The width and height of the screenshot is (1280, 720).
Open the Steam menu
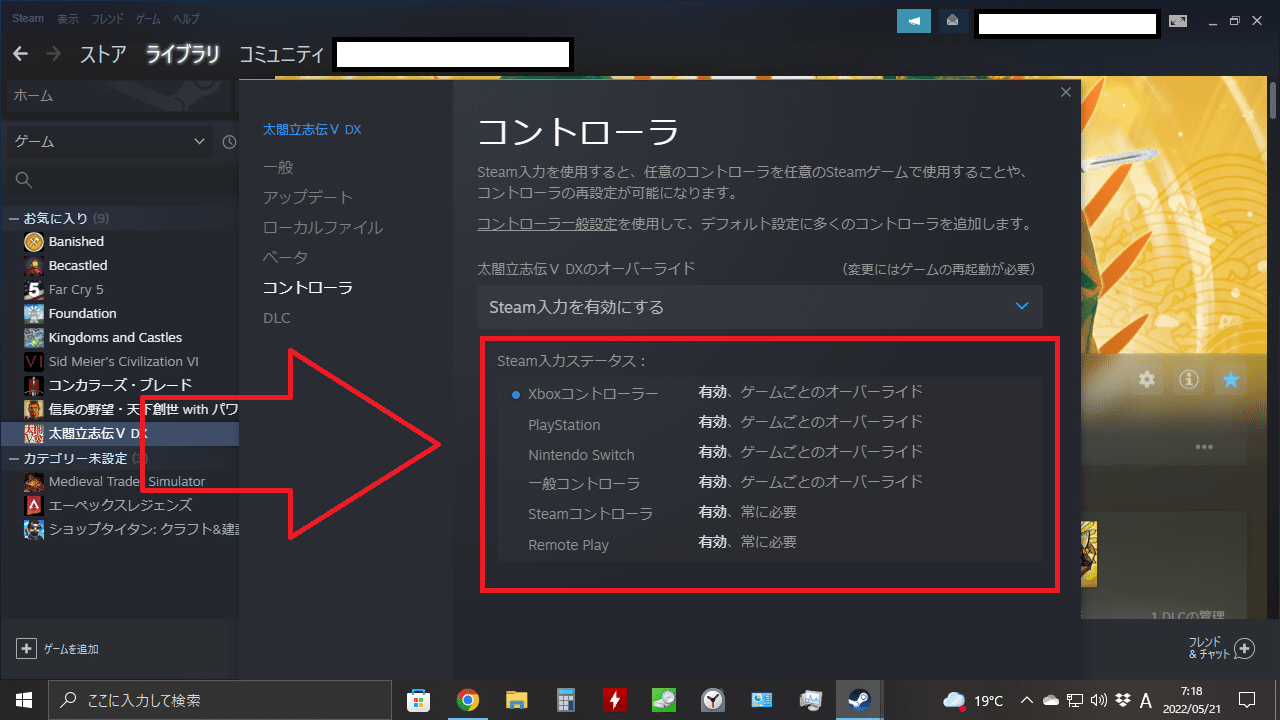(28, 18)
